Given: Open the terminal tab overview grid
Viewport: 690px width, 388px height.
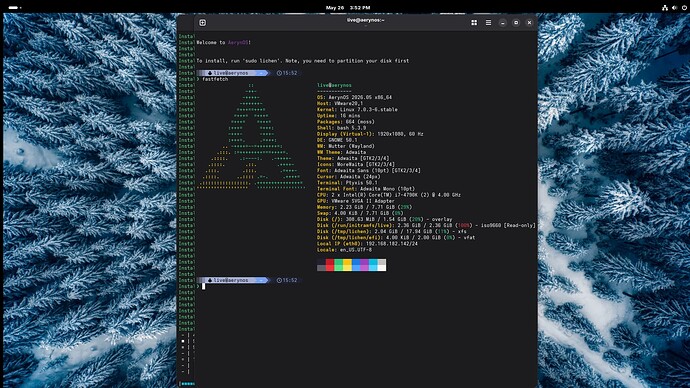Looking at the screenshot, I should pyautogui.click(x=474, y=23).
